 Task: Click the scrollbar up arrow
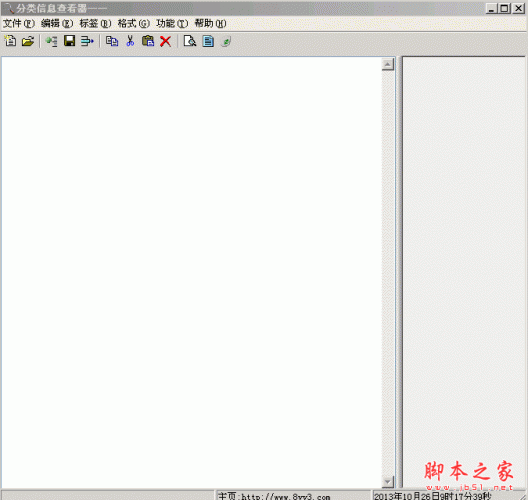click(388, 64)
